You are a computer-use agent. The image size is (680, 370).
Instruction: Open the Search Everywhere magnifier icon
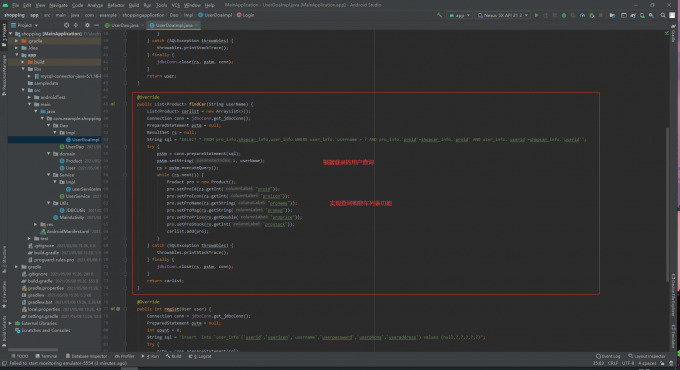pos(663,15)
